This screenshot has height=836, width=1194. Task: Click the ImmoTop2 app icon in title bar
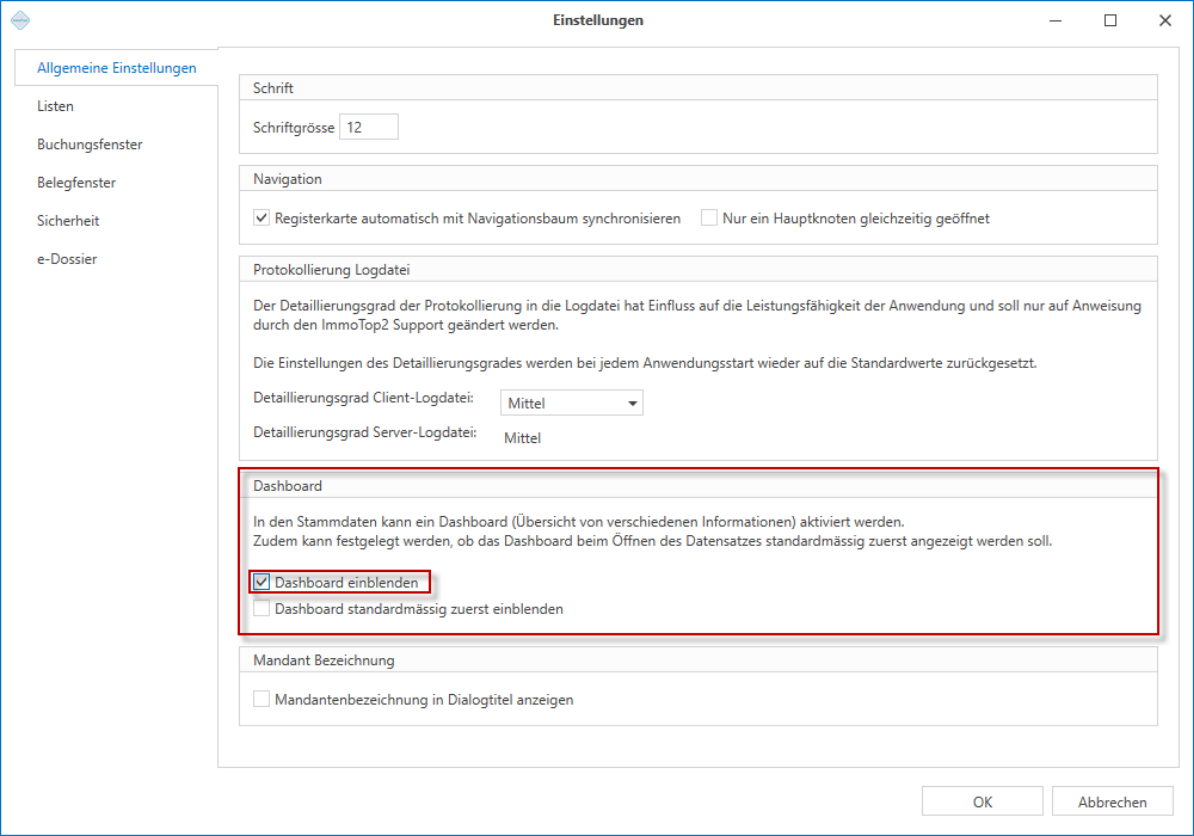(x=21, y=21)
